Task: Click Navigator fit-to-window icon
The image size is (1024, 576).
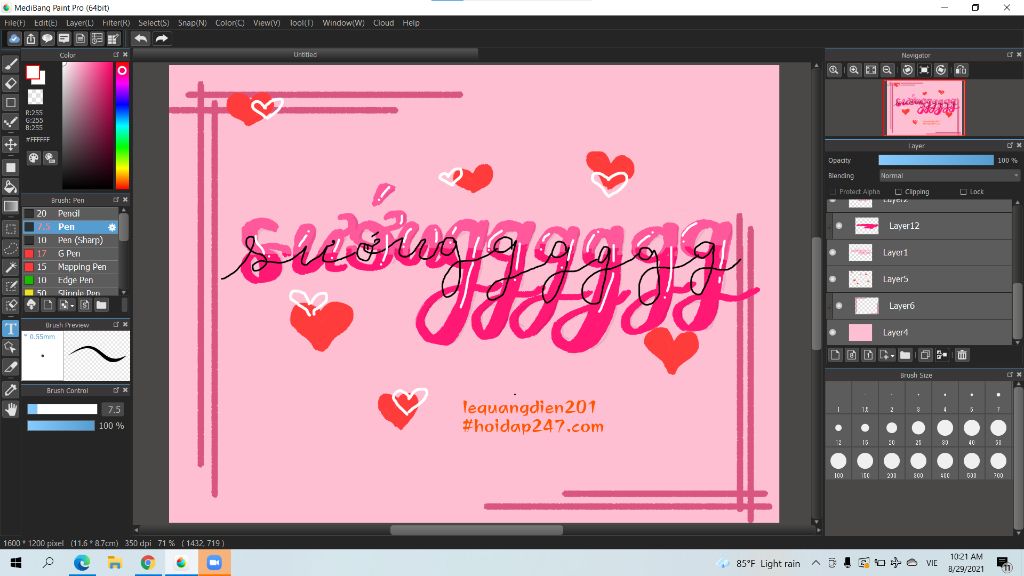Action: pos(871,70)
